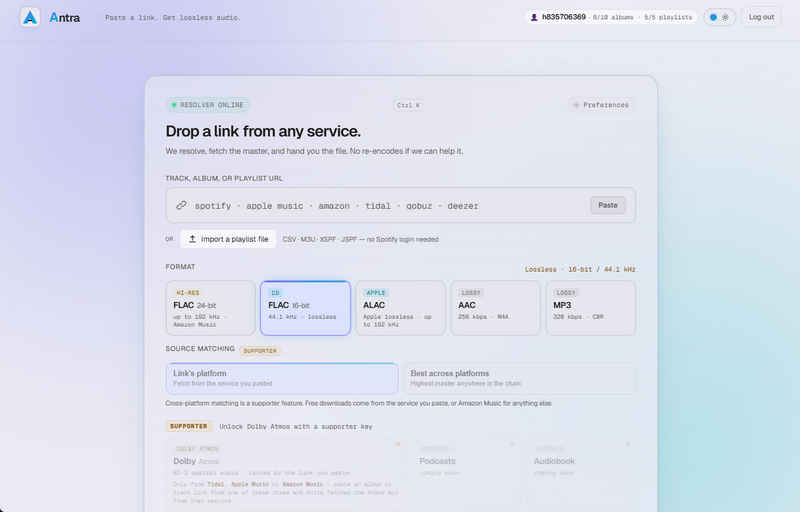Click the Log out button
The image size is (800, 512).
pyautogui.click(x=761, y=17)
